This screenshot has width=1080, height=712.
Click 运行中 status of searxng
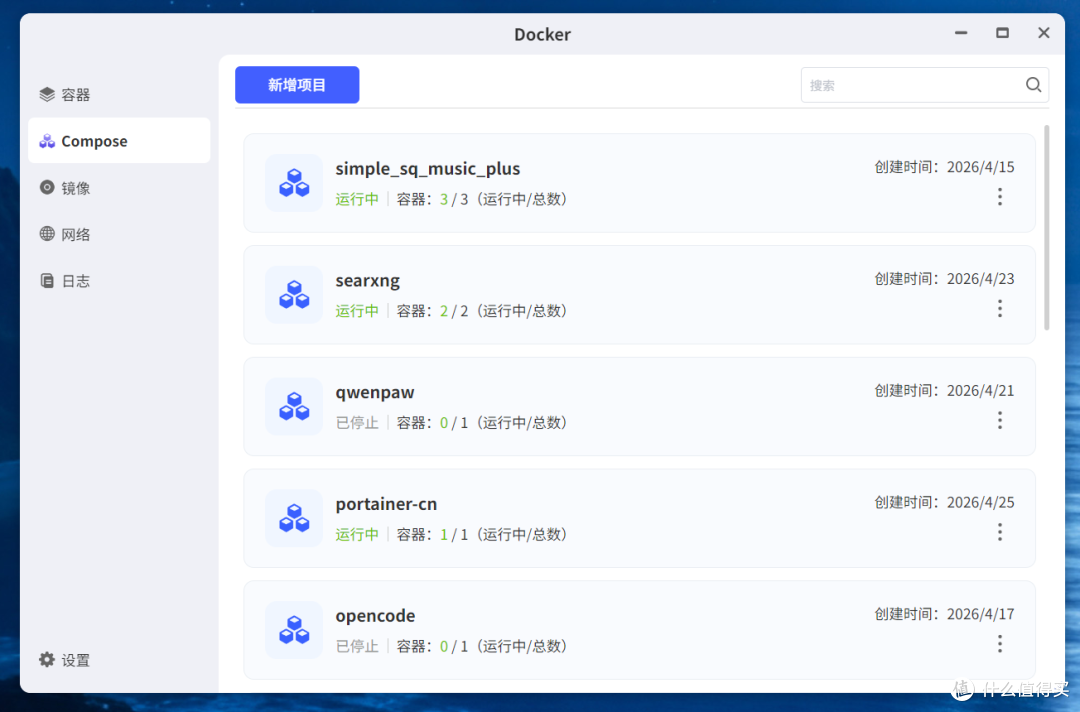357,311
